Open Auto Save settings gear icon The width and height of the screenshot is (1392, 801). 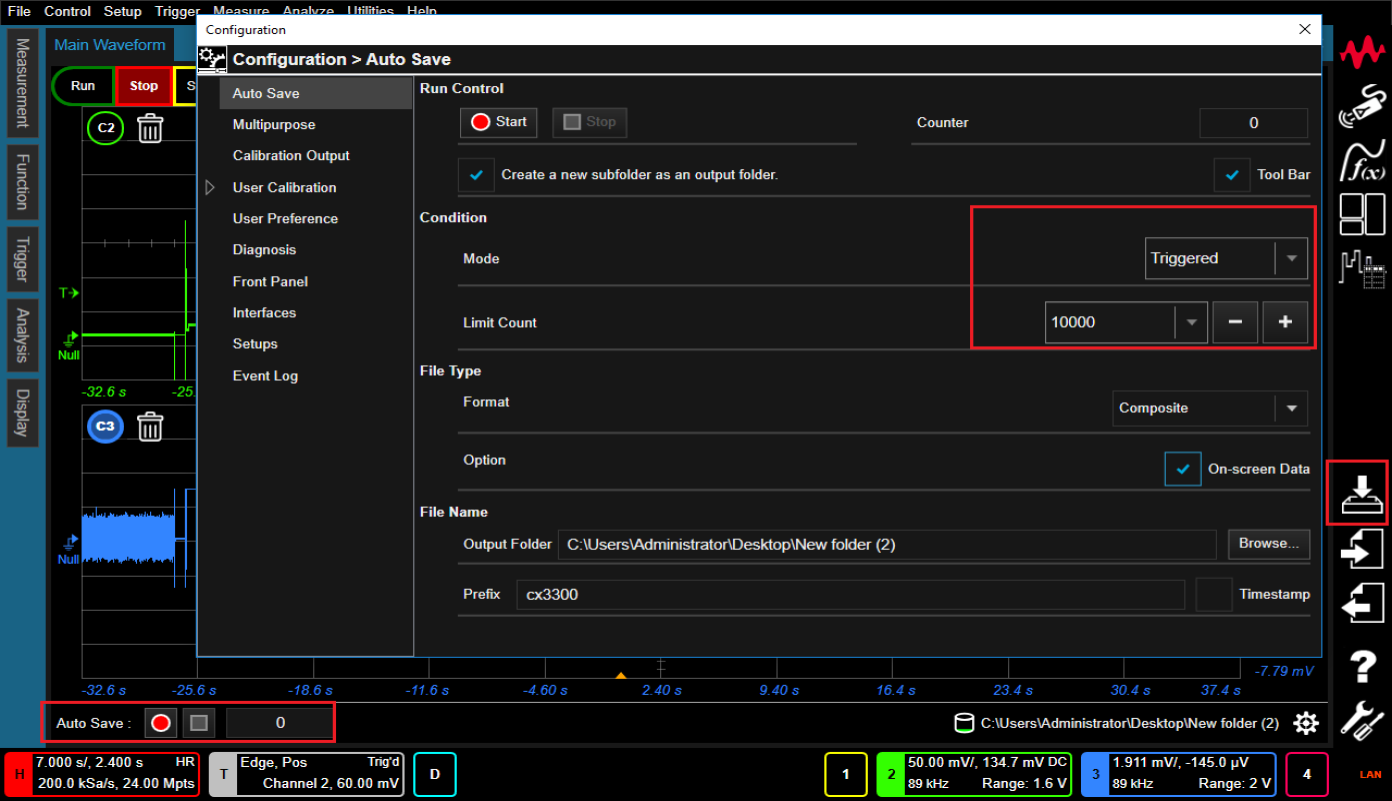coord(1306,723)
